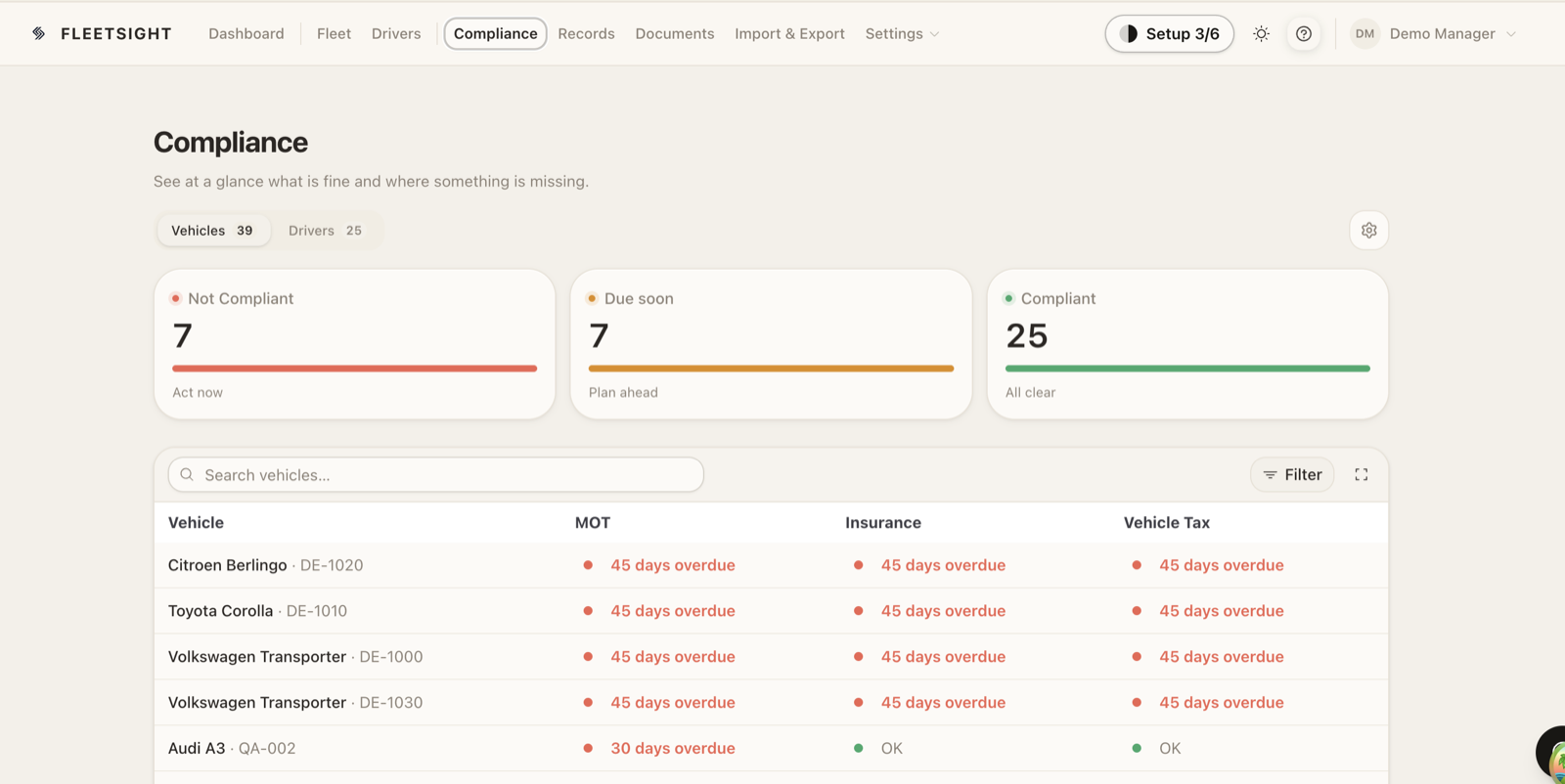Select the Not Compliant card
1565x784 pixels.
[355, 344]
